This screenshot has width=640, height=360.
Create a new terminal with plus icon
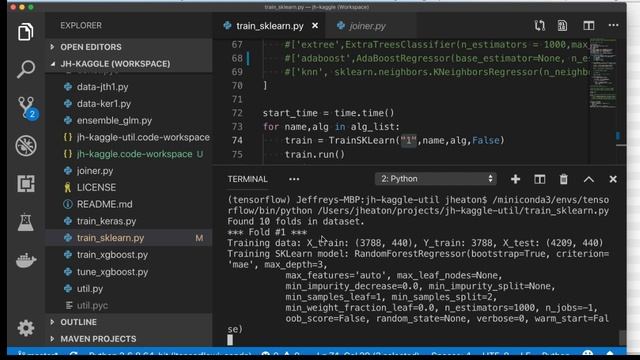point(515,179)
